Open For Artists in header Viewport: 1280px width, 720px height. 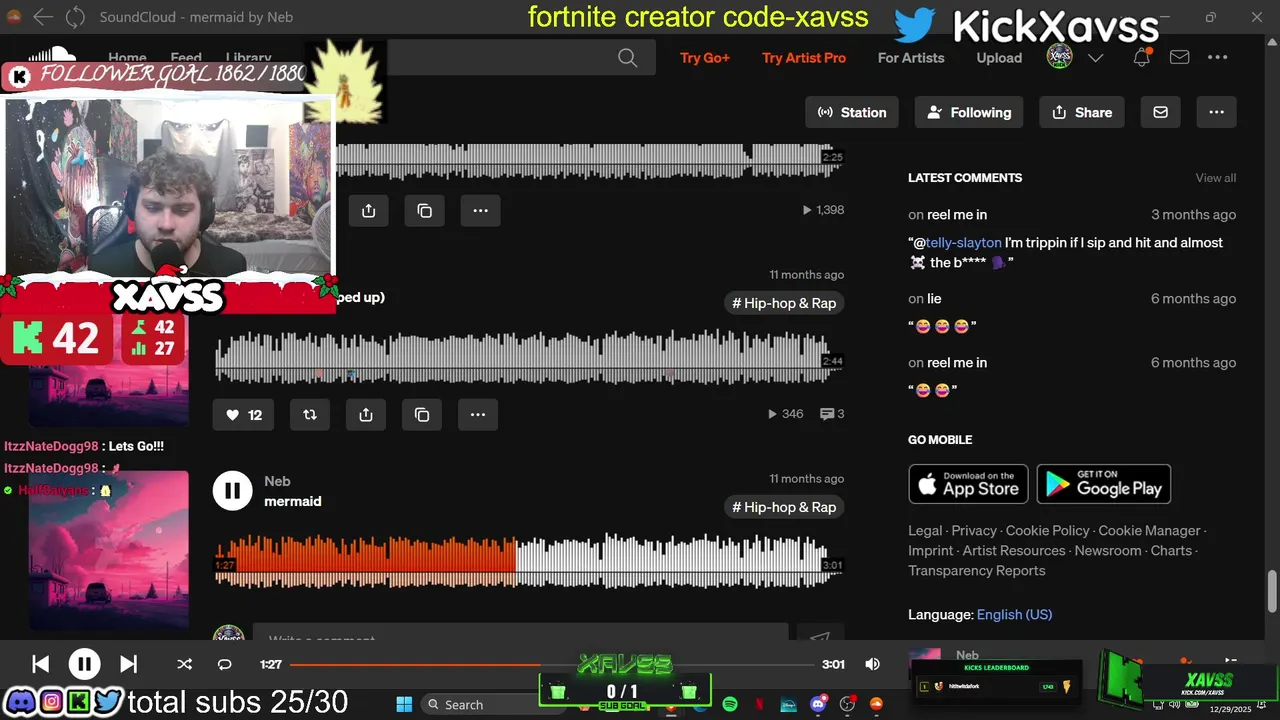[x=911, y=58]
